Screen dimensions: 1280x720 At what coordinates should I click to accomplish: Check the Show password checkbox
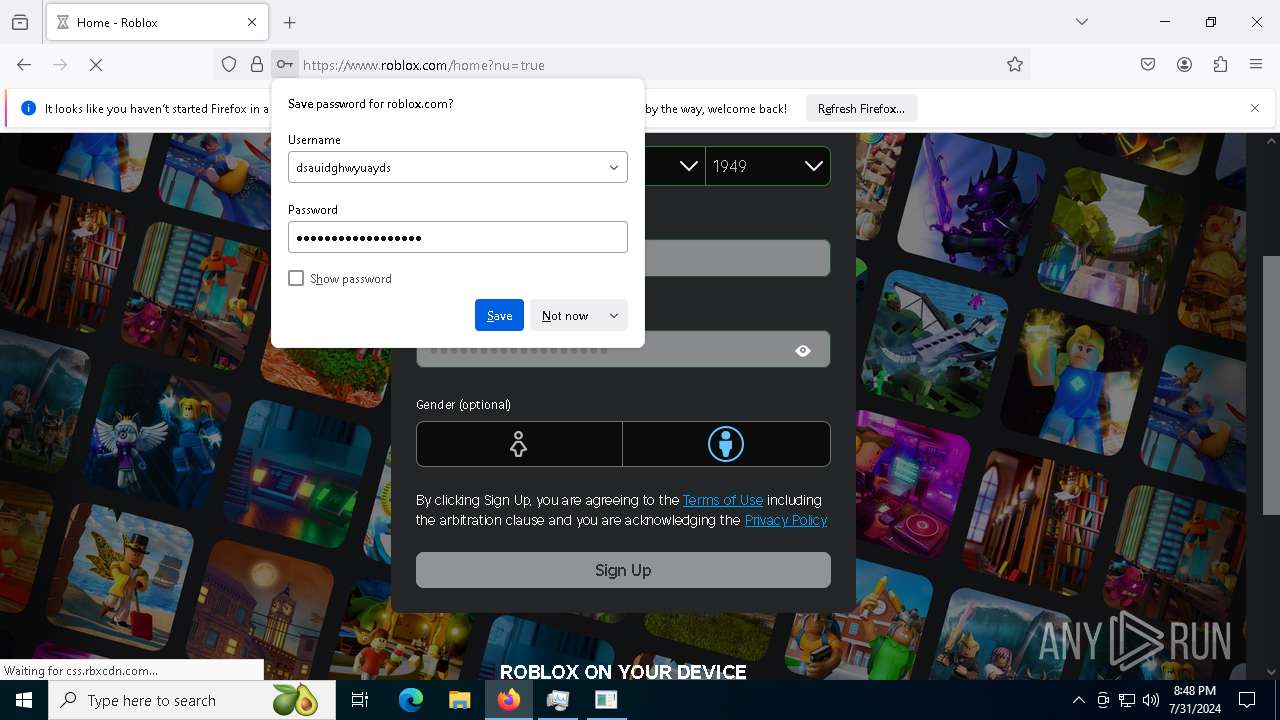coord(296,278)
